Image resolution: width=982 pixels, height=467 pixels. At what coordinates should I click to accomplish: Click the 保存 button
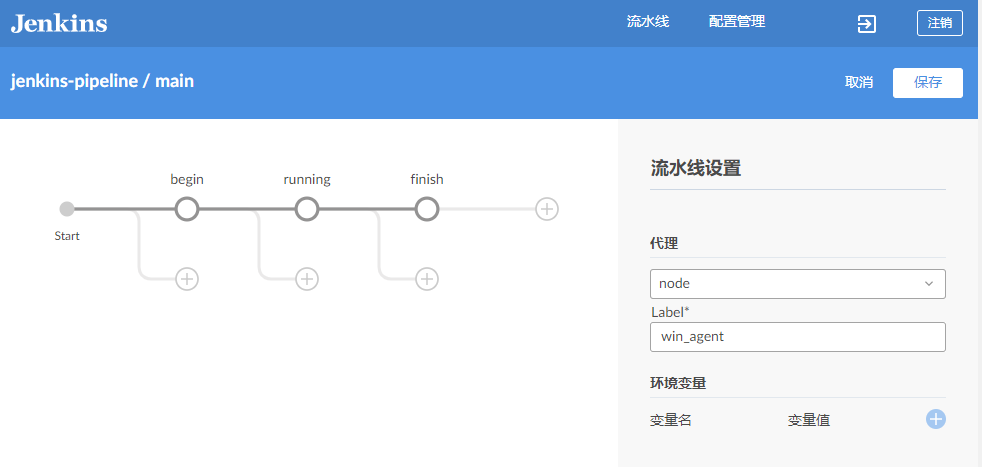928,83
